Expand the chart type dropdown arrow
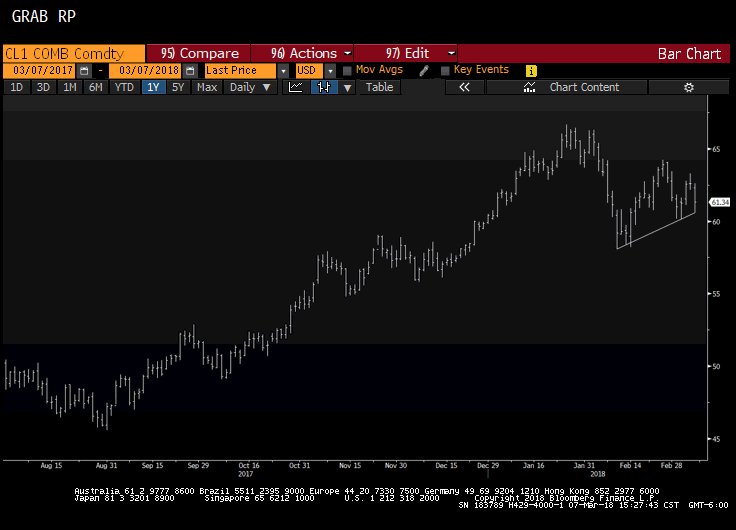Viewport: 736px width, 530px height. pos(347,87)
